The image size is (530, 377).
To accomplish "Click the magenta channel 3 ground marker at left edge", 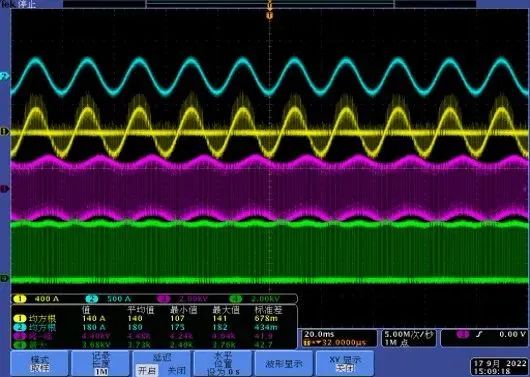I will point(5,189).
